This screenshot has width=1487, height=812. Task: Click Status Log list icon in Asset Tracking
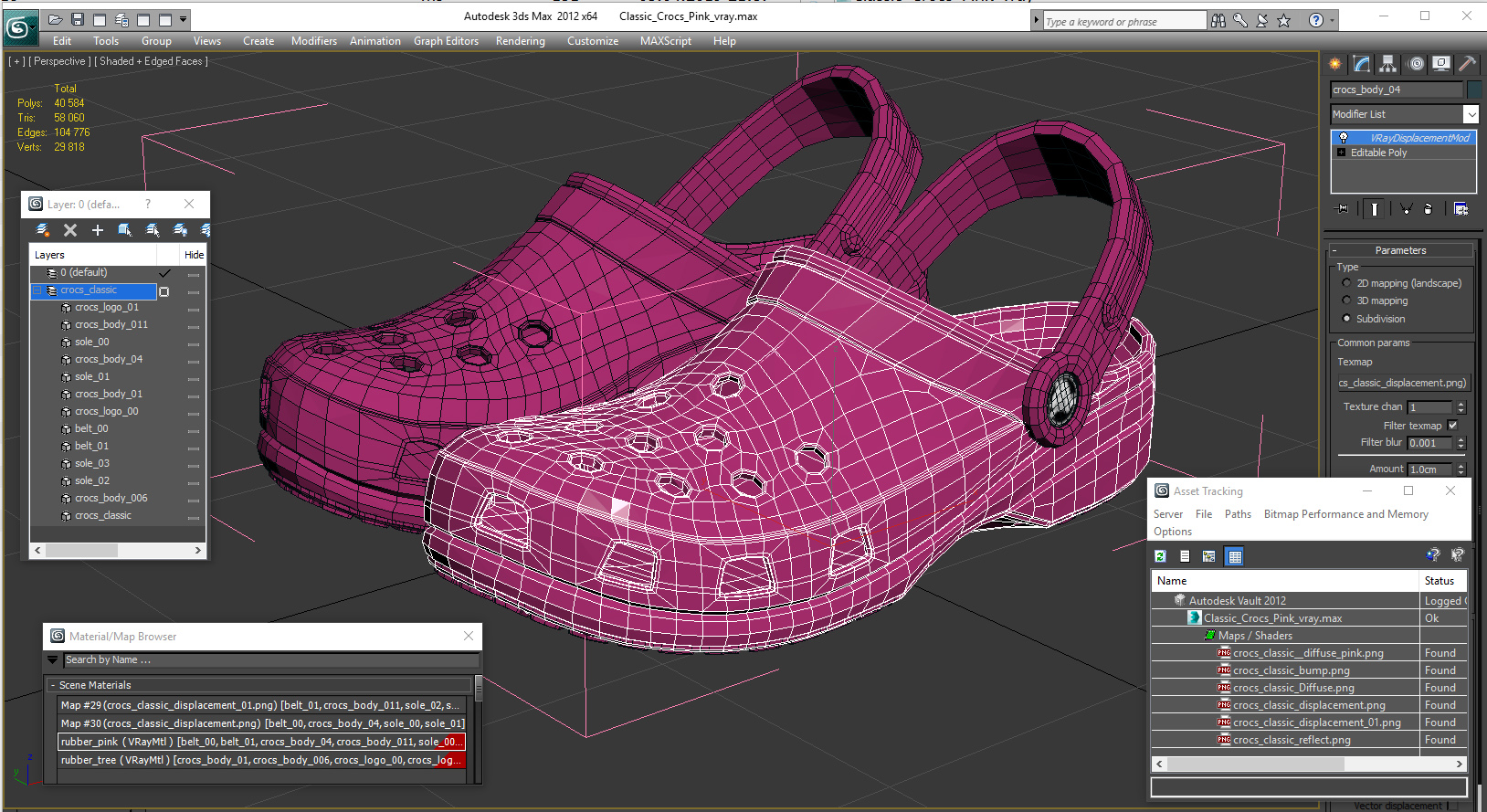(1185, 556)
